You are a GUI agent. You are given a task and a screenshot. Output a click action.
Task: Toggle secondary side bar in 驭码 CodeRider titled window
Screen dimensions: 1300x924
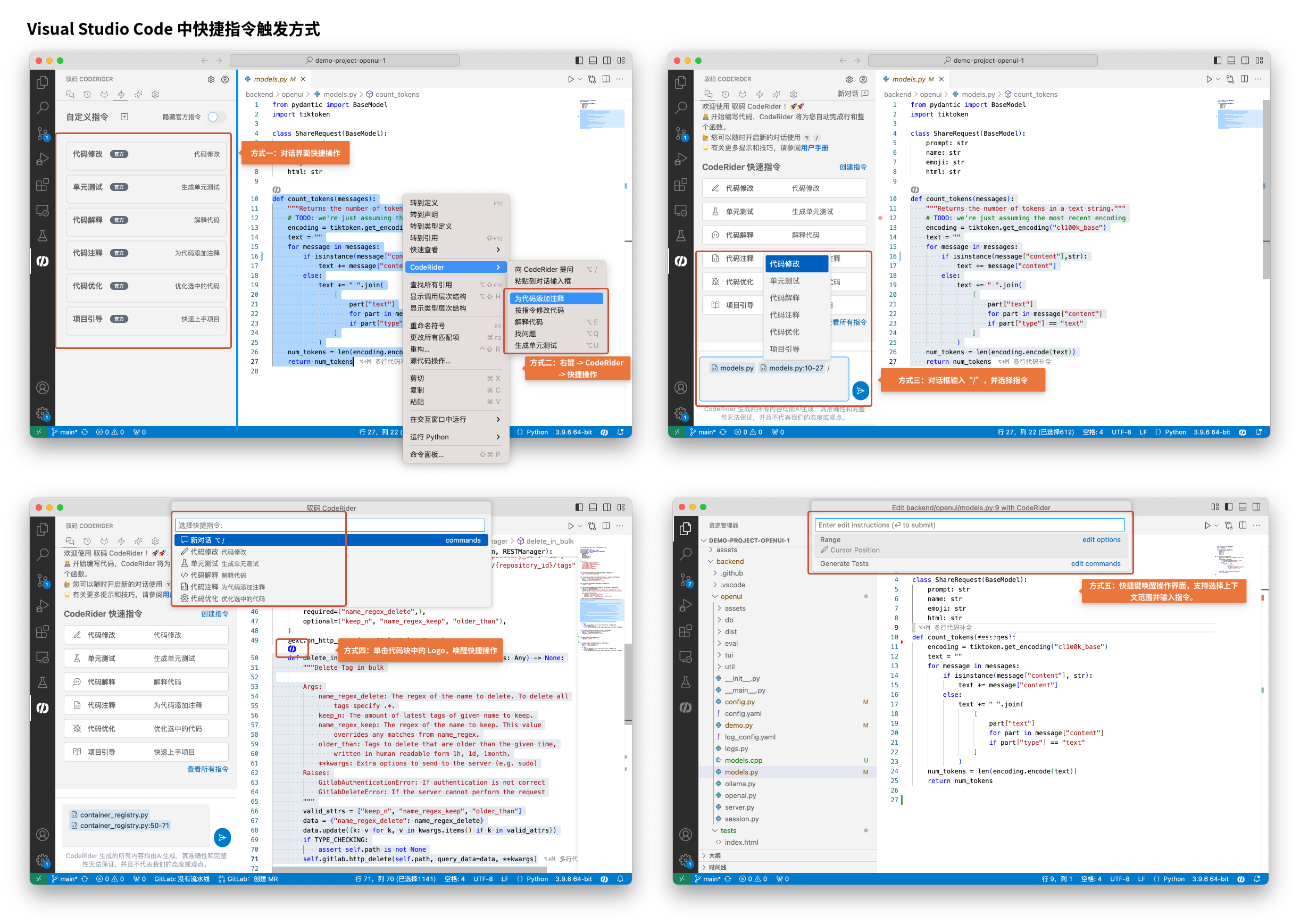tap(607, 507)
